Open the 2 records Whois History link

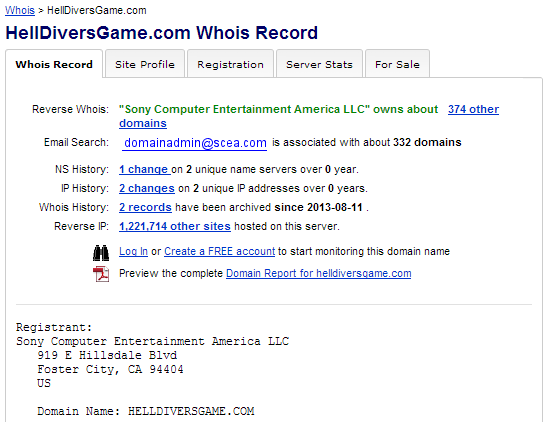coord(145,207)
